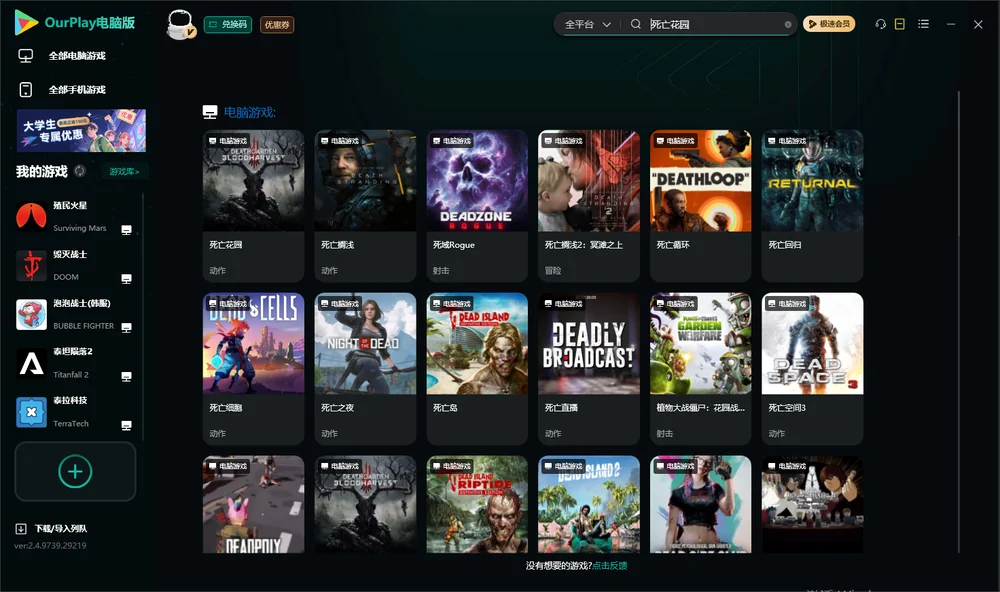
Task: Click the yellow bookmark icon in title bar
Action: click(900, 24)
